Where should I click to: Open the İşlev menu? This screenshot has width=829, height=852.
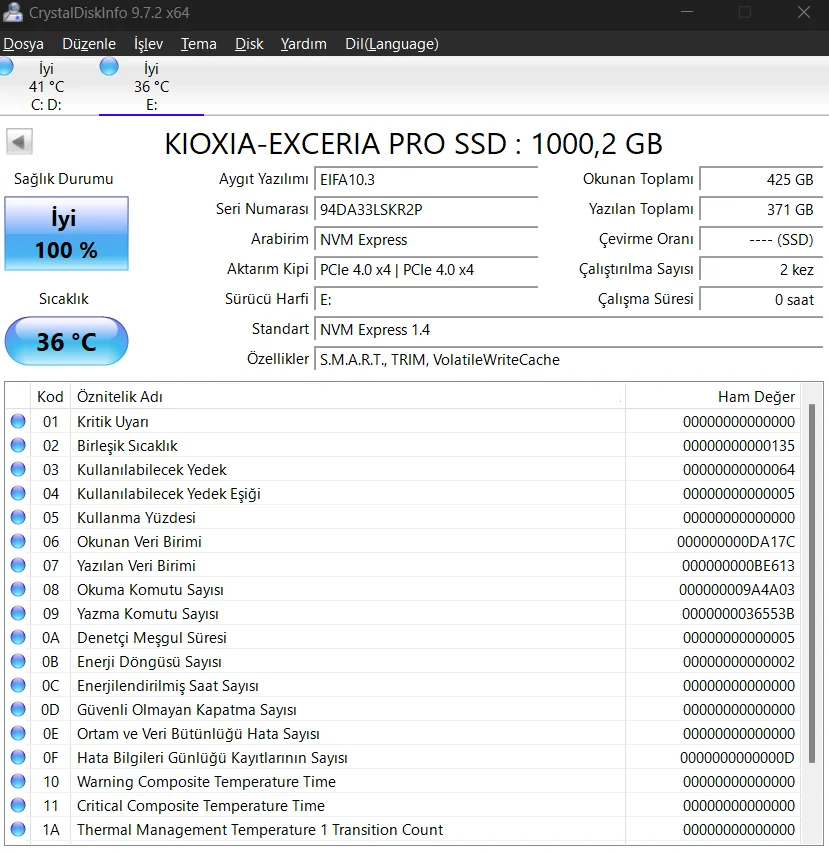[148, 44]
